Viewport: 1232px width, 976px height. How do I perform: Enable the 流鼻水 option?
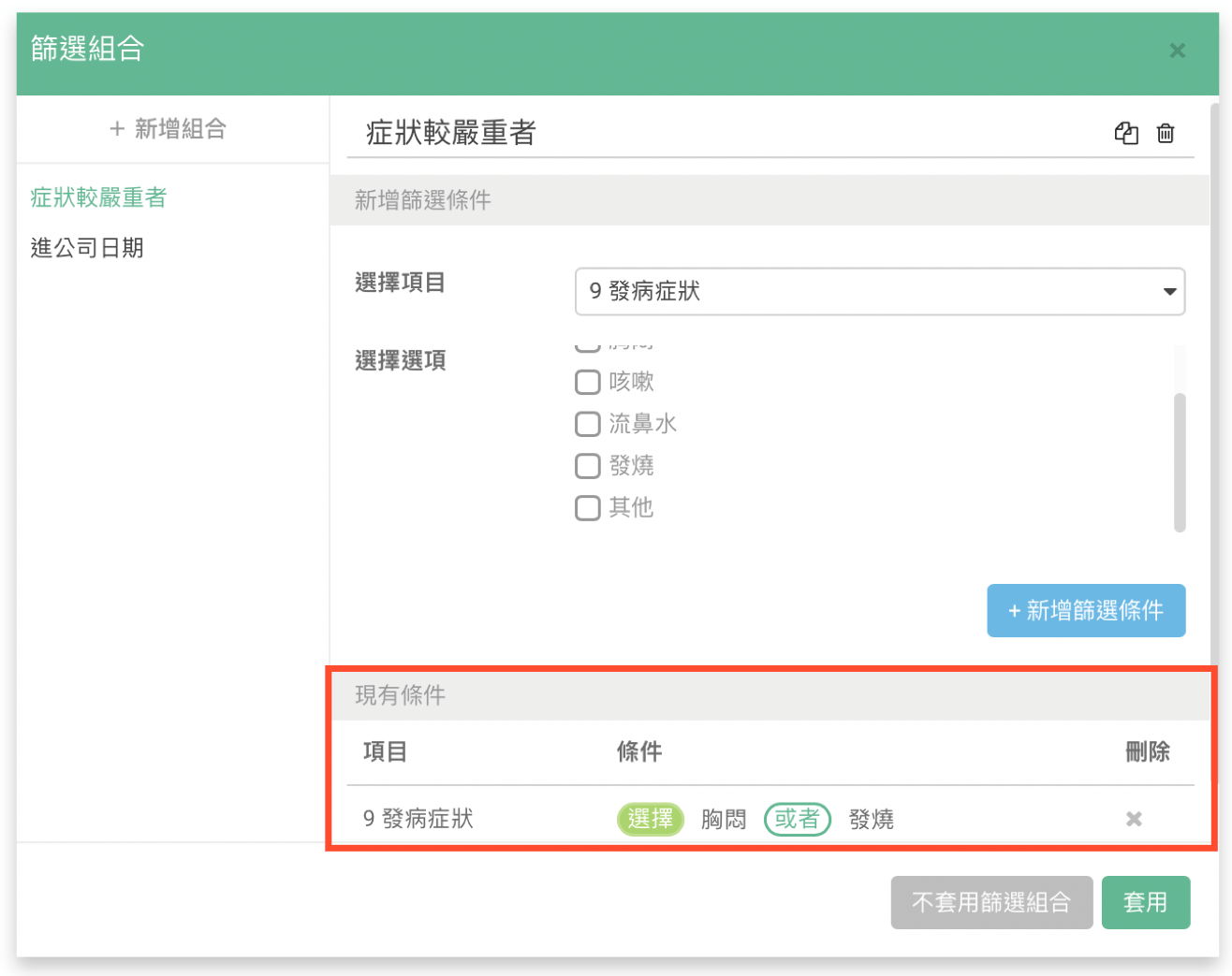click(588, 424)
